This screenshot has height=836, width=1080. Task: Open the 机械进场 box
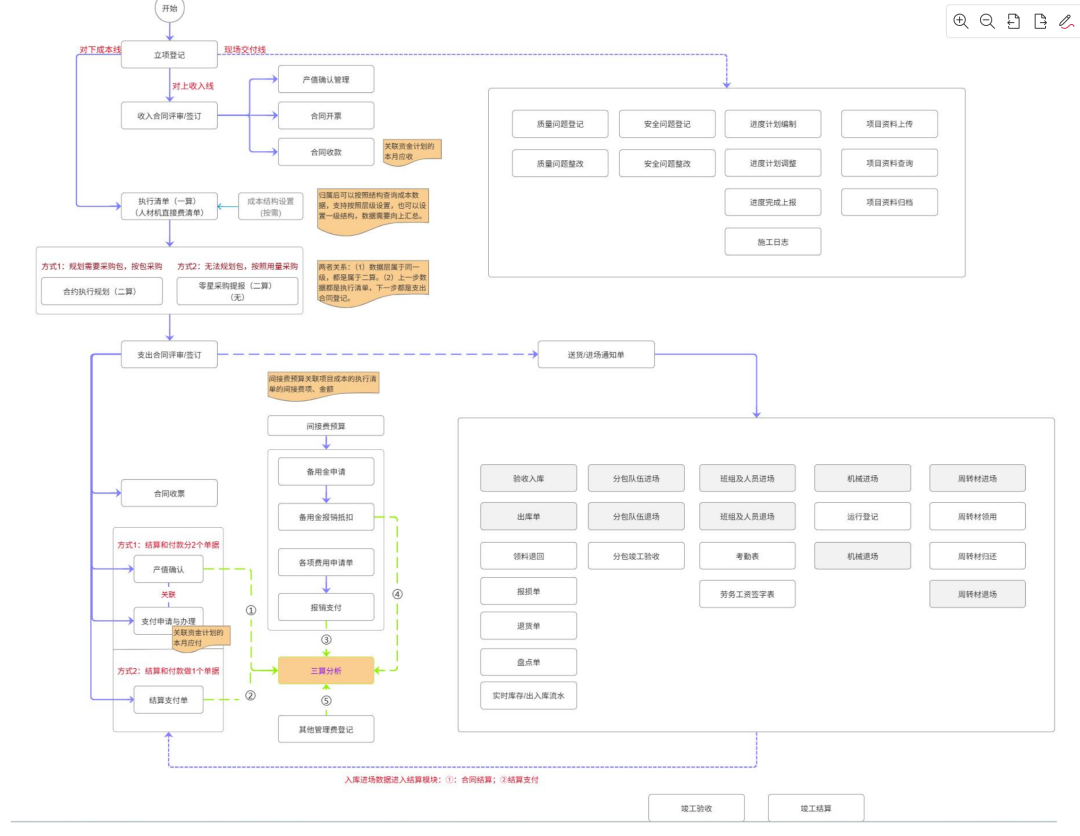862,479
